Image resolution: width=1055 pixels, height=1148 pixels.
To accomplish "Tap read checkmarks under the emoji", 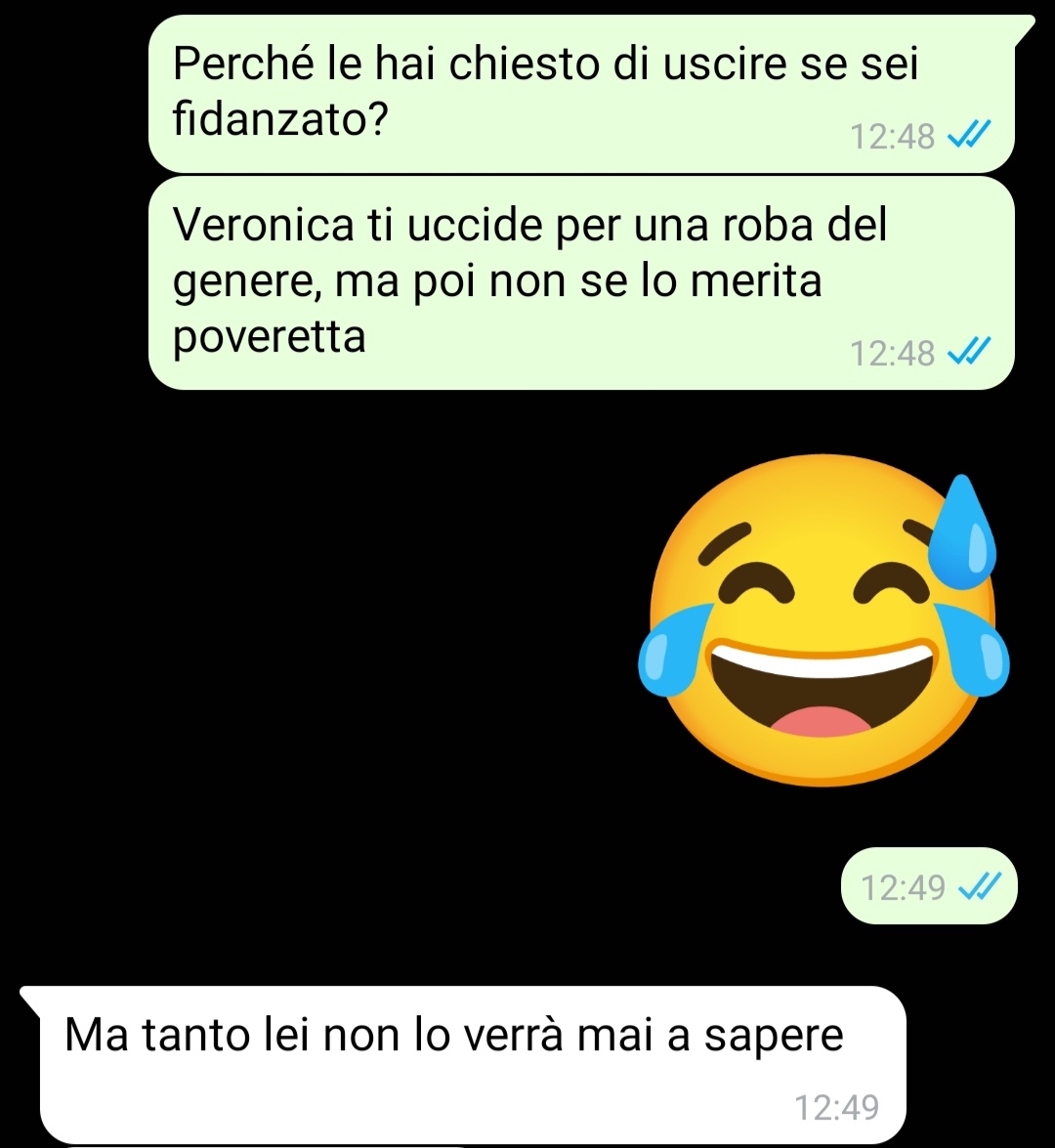I will click(x=980, y=886).
